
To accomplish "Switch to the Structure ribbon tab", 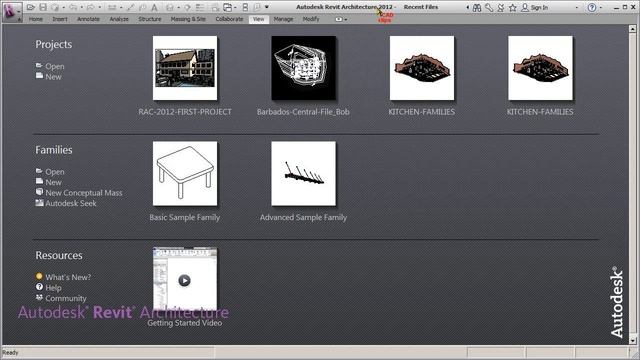I will 150,19.
